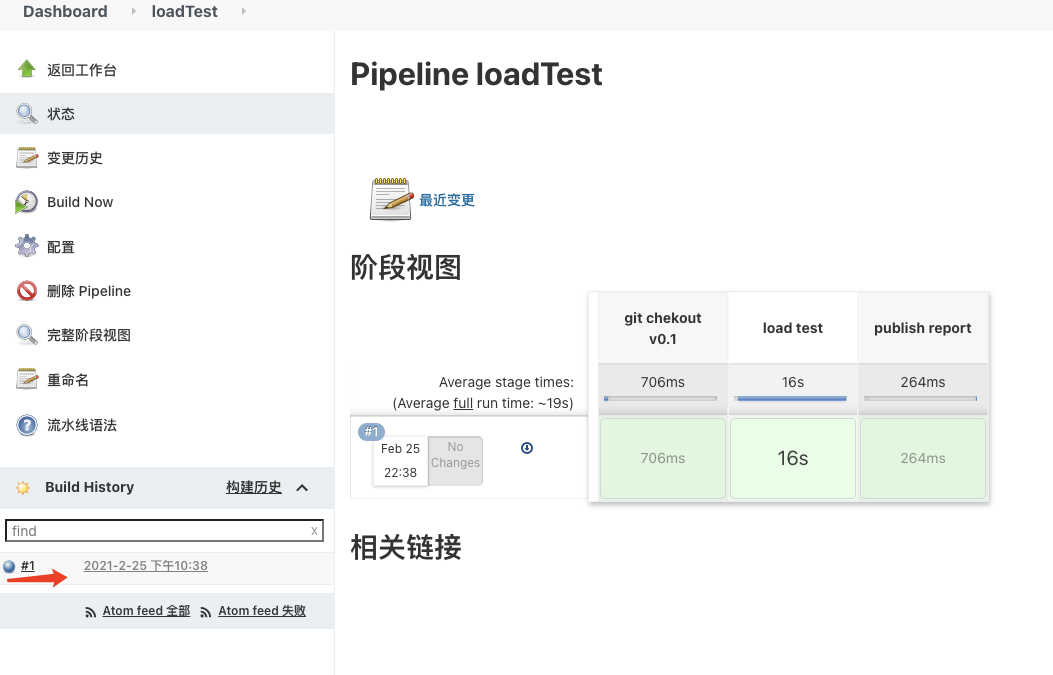The image size is (1053, 675).
Task: Click the Build Now clock icon
Action: coord(27,202)
